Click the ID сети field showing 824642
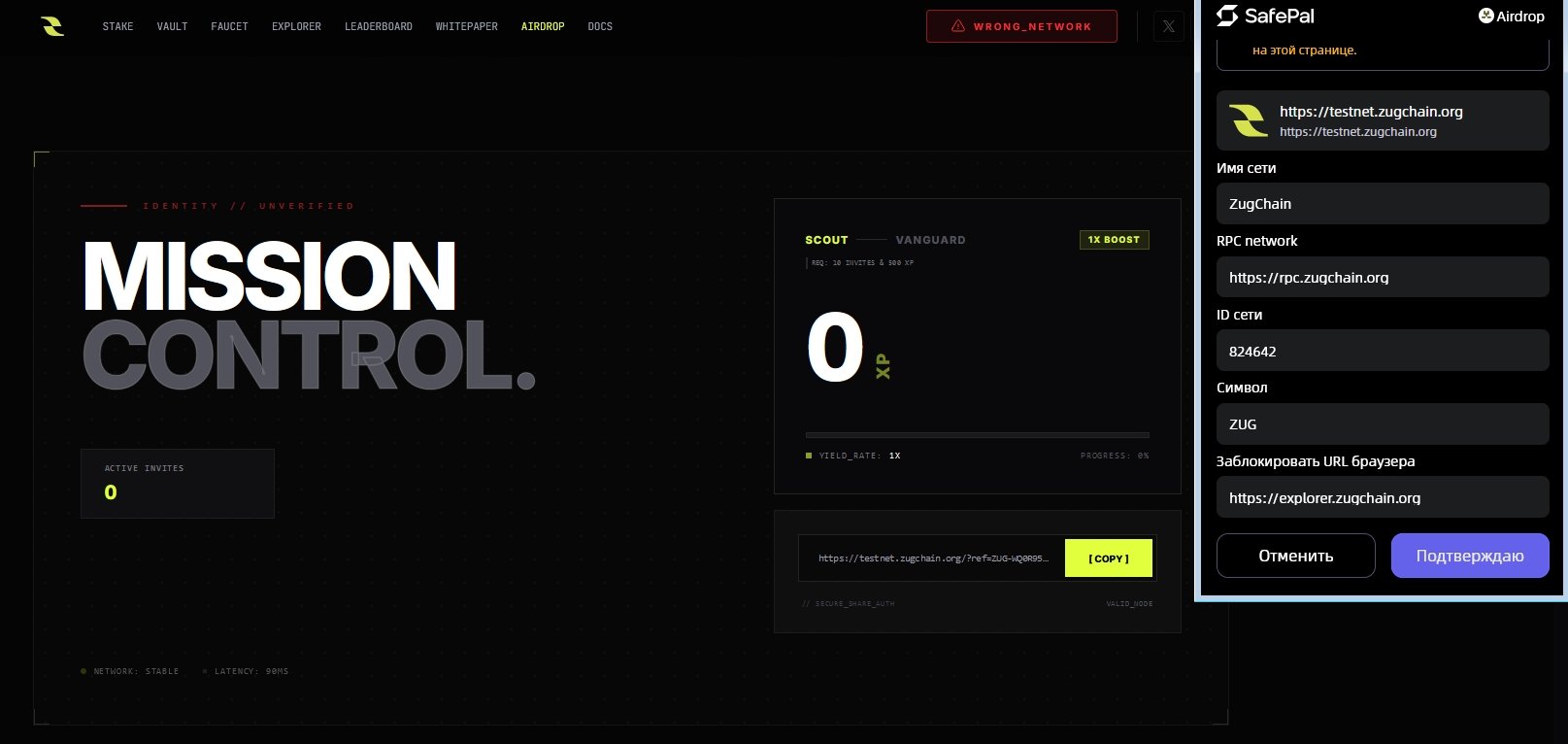Viewport: 1568px width, 744px height. tap(1382, 351)
